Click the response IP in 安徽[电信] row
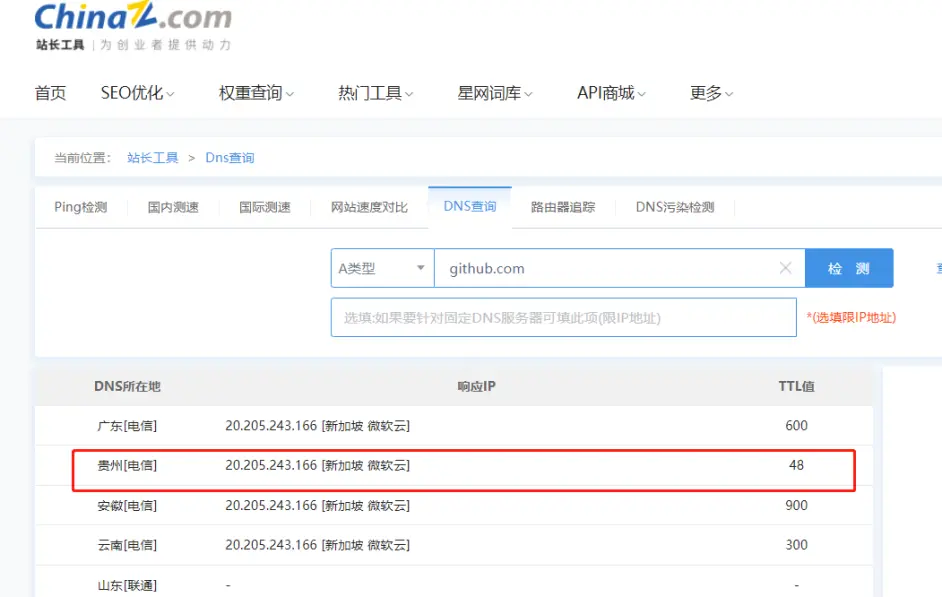Viewport: 942px width, 597px height. [318, 506]
